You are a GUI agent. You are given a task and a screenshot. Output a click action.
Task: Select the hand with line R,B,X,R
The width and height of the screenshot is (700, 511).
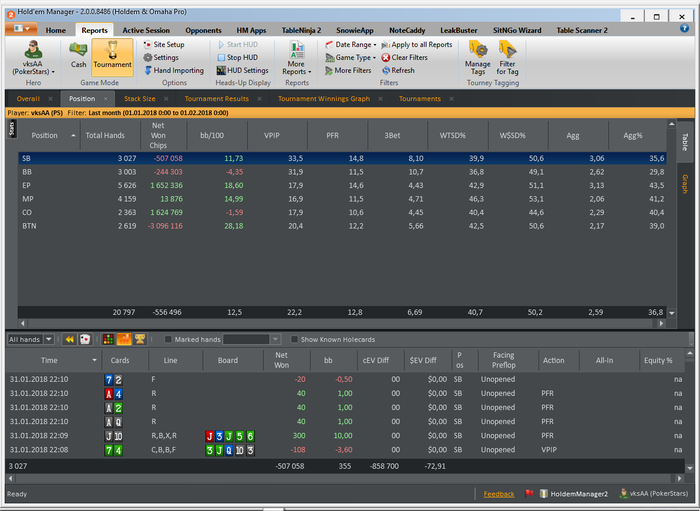345,436
